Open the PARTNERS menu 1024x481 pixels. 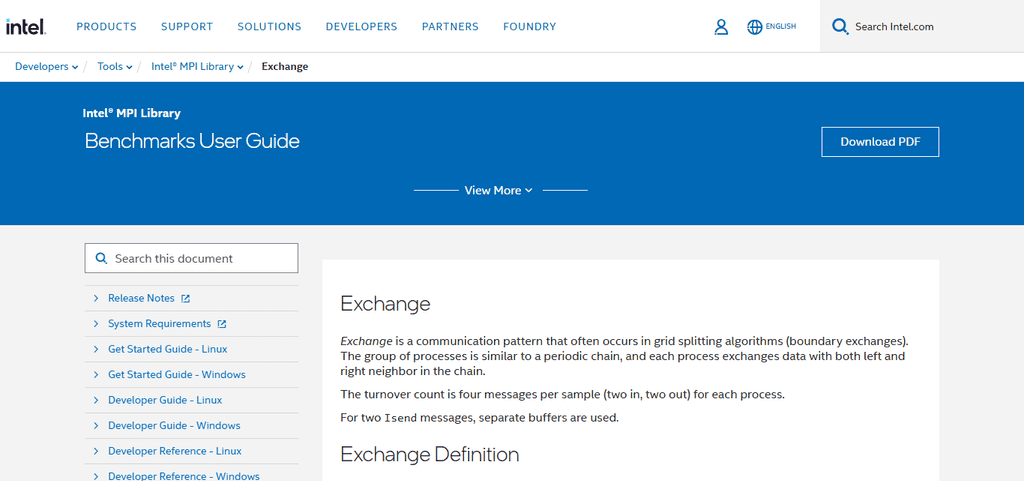(x=450, y=27)
